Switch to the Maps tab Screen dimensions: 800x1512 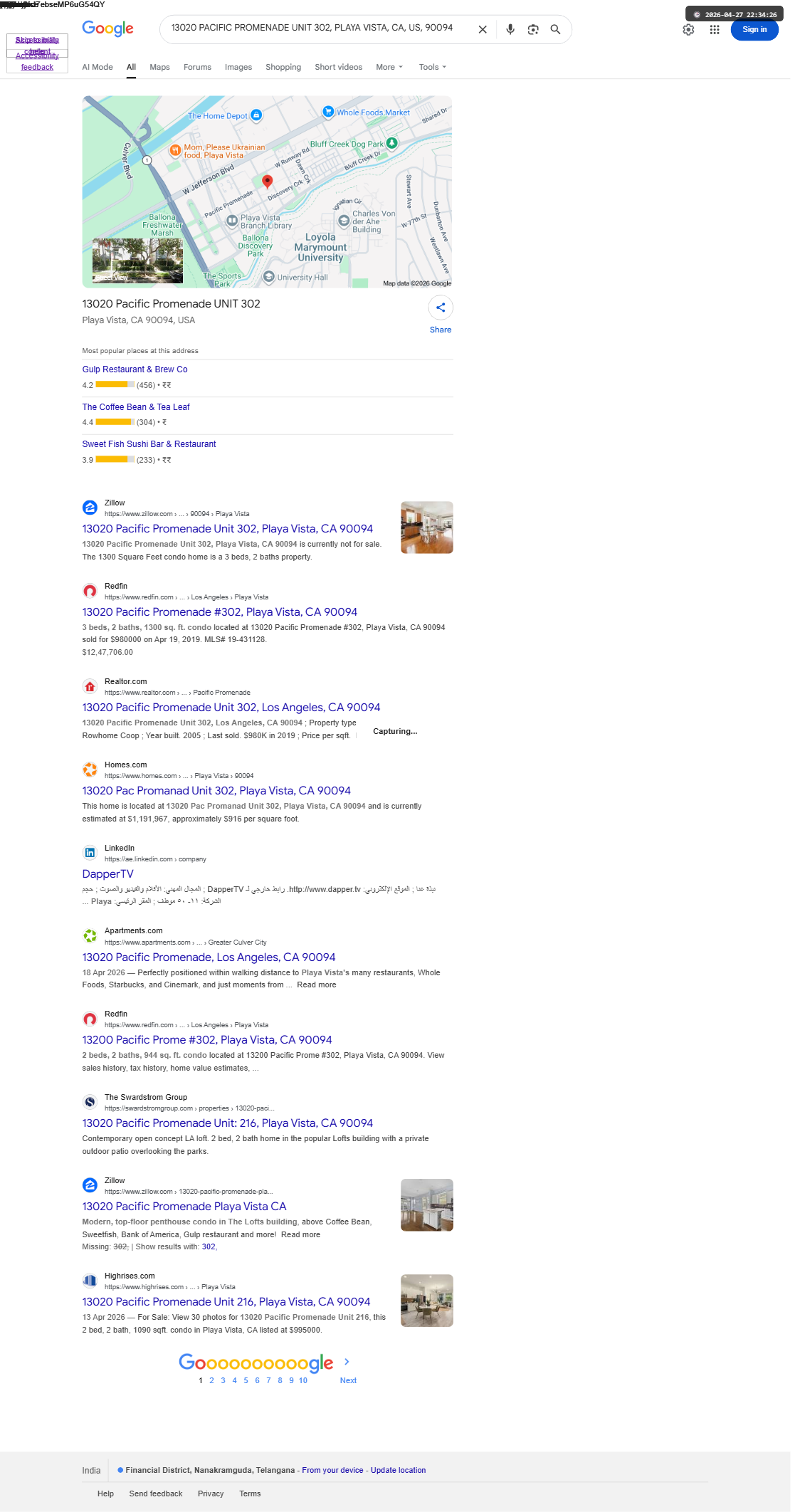point(159,67)
